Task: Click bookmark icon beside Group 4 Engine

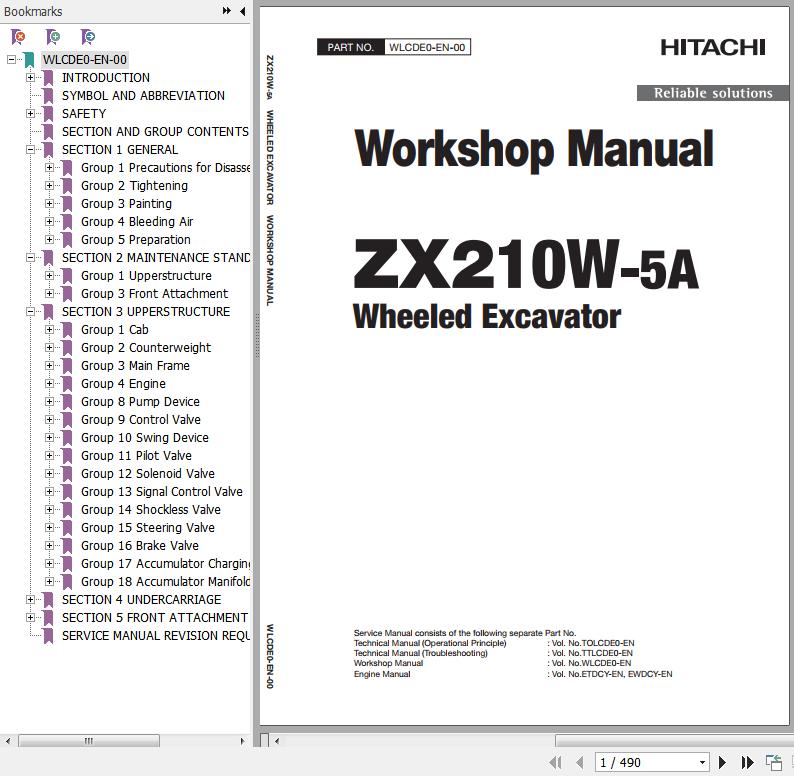Action: (x=67, y=383)
